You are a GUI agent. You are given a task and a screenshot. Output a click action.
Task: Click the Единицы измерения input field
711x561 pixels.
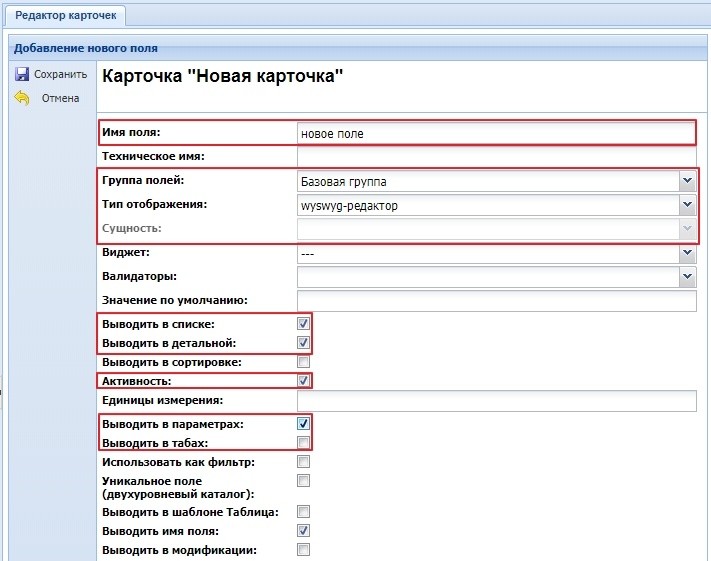pyautogui.click(x=495, y=401)
